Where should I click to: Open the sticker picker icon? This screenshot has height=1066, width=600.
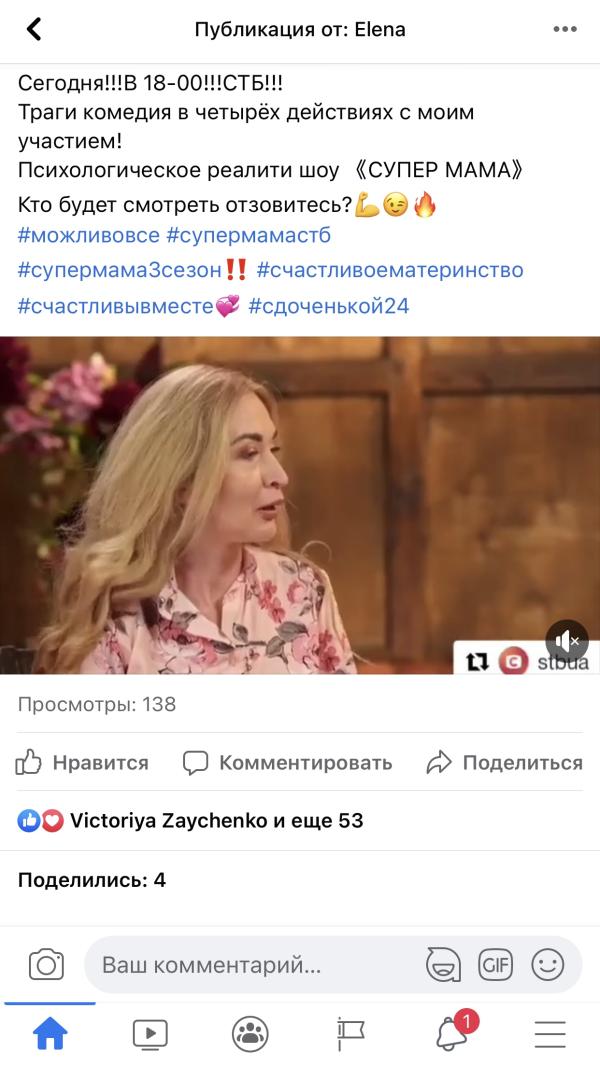[x=443, y=965]
